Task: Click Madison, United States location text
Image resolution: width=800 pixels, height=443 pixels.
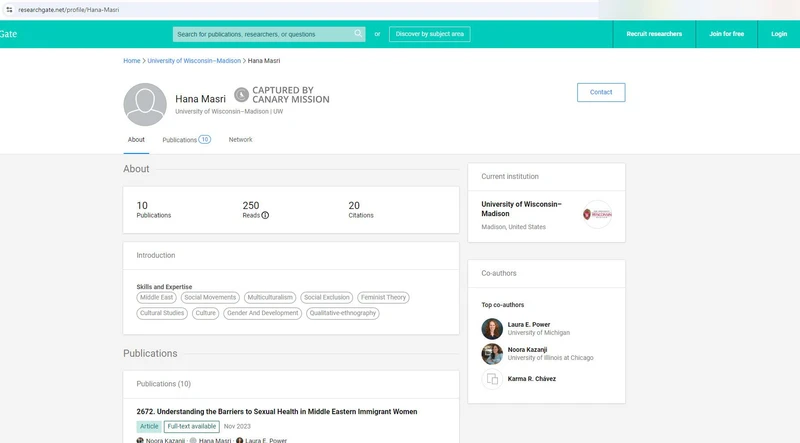Action: coord(513,227)
